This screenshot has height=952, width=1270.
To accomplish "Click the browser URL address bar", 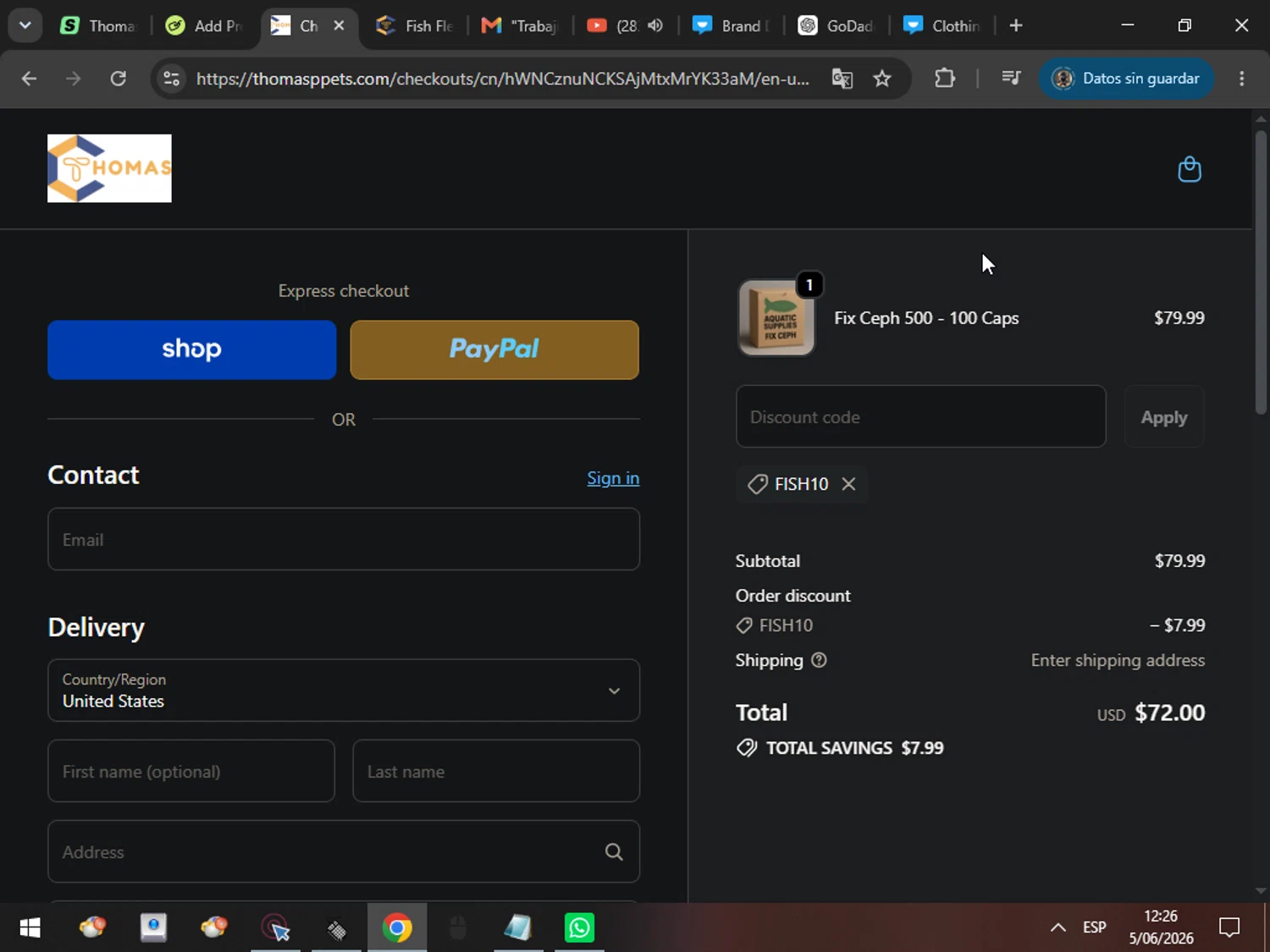I will click(x=502, y=79).
